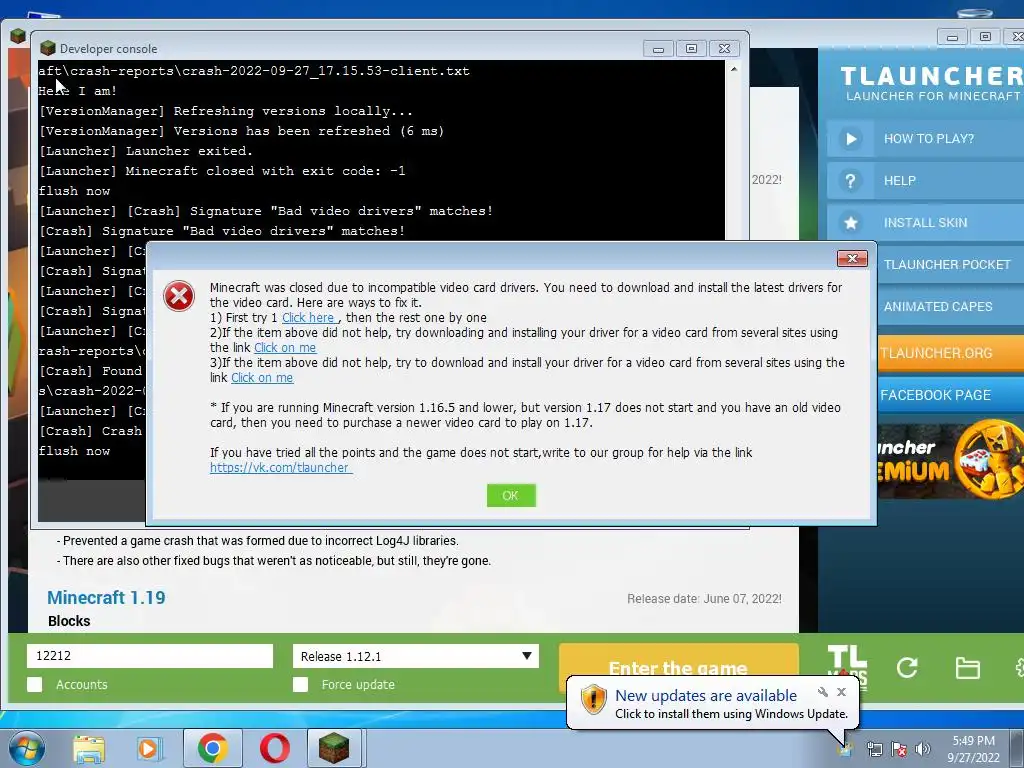Viewport: 1024px width, 768px height.
Task: Open Opera browser from taskbar
Action: click(x=275, y=748)
